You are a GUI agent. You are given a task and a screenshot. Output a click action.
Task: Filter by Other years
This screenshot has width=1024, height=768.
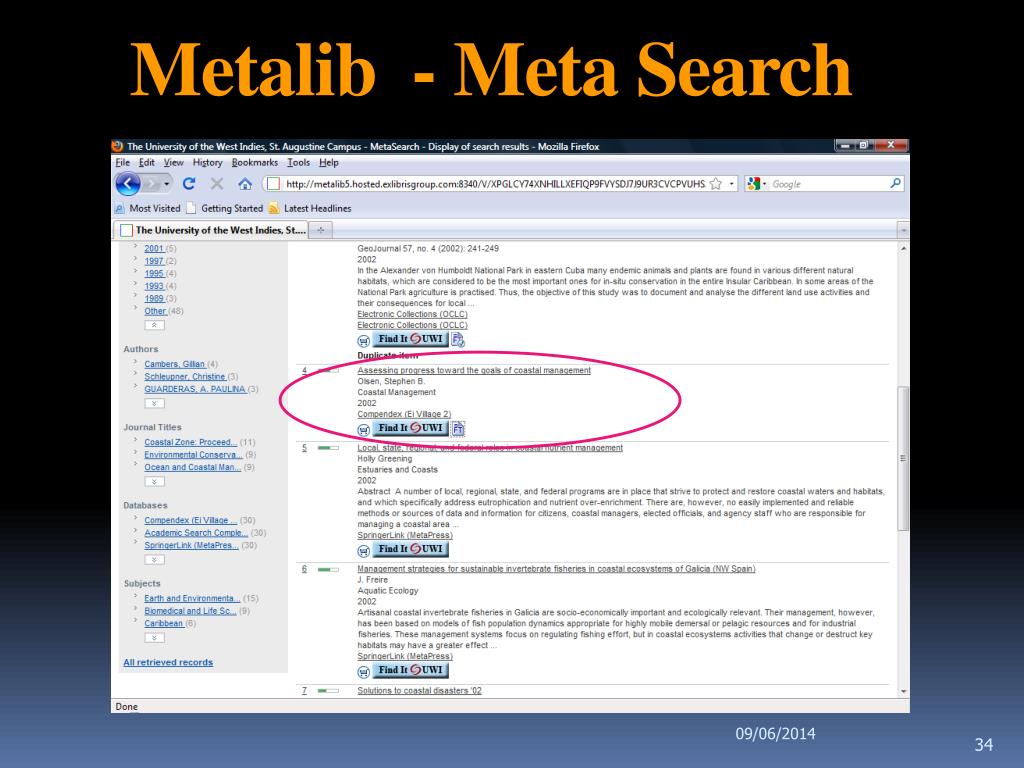(155, 312)
